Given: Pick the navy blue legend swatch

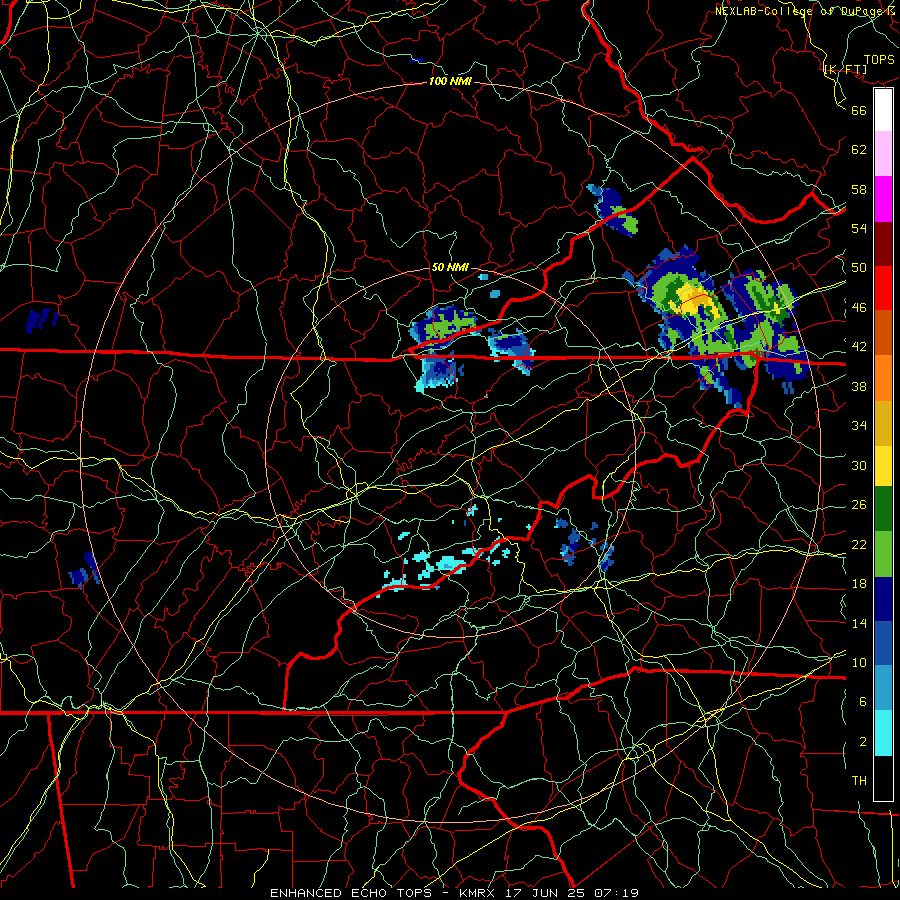Looking at the screenshot, I should click(x=883, y=599).
